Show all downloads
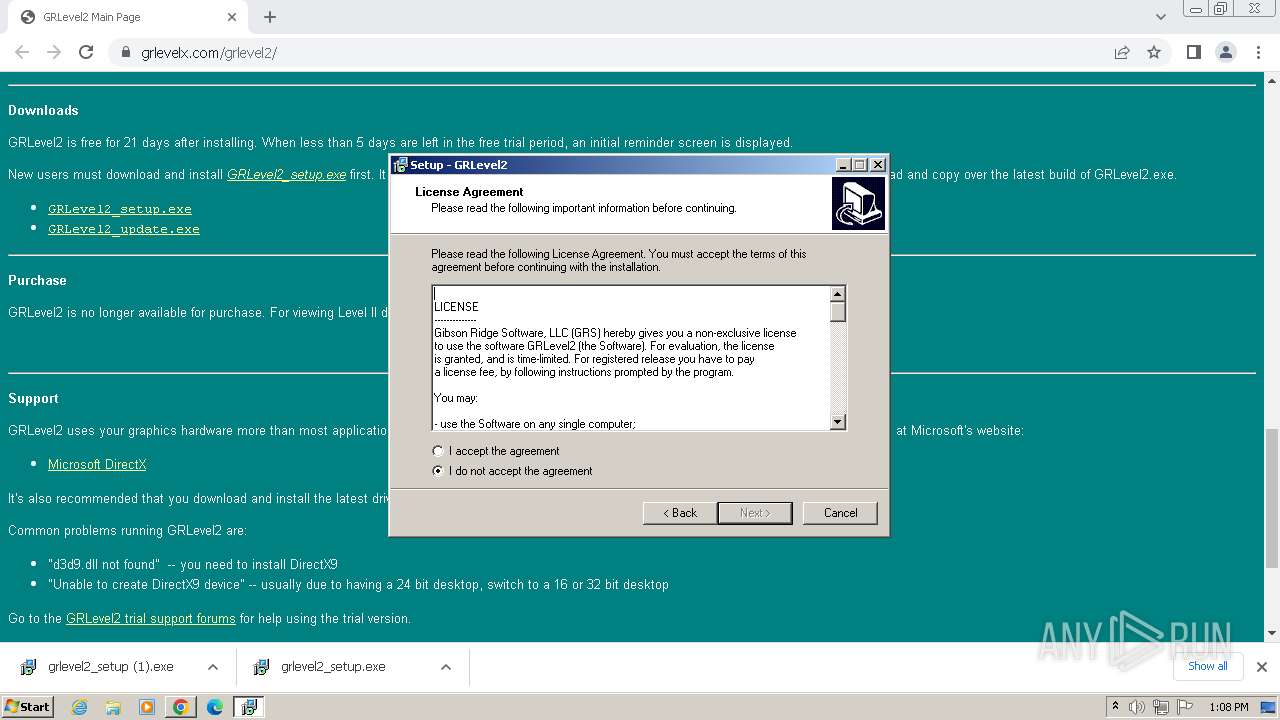Image resolution: width=1280 pixels, height=720 pixels. [1207, 666]
